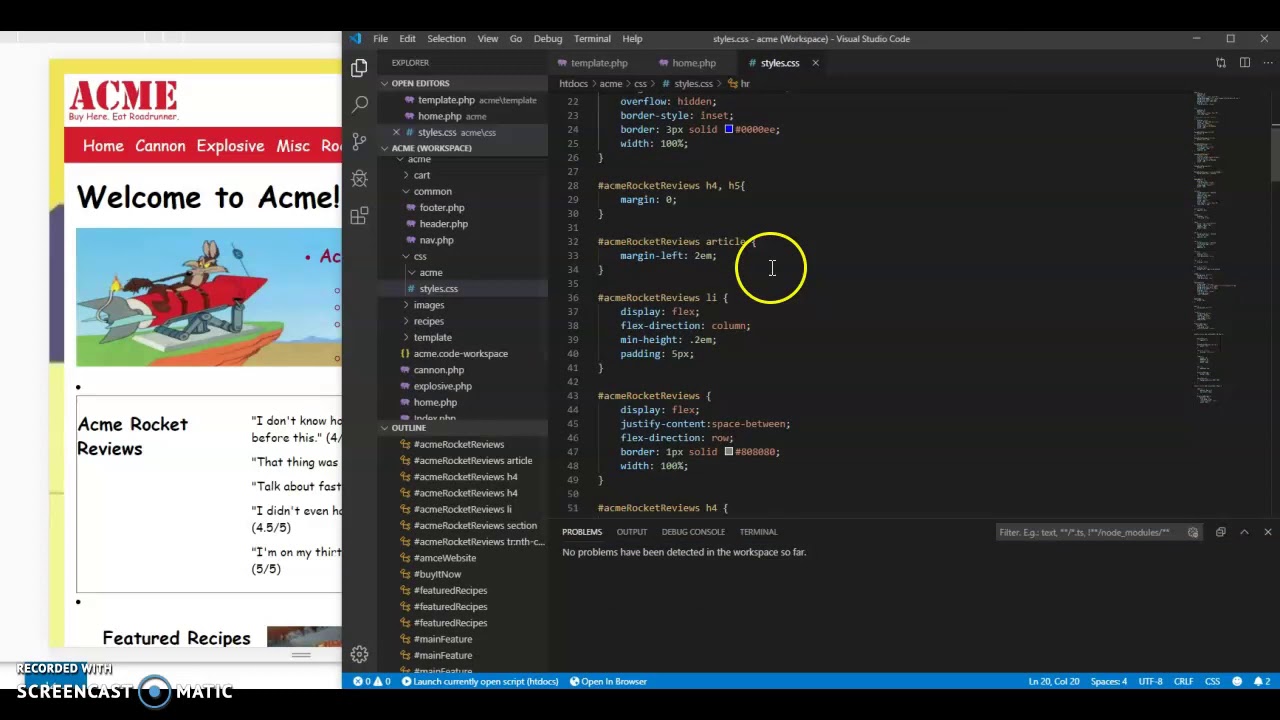
Task: Close the styles.css editor tab
Action: coord(815,63)
